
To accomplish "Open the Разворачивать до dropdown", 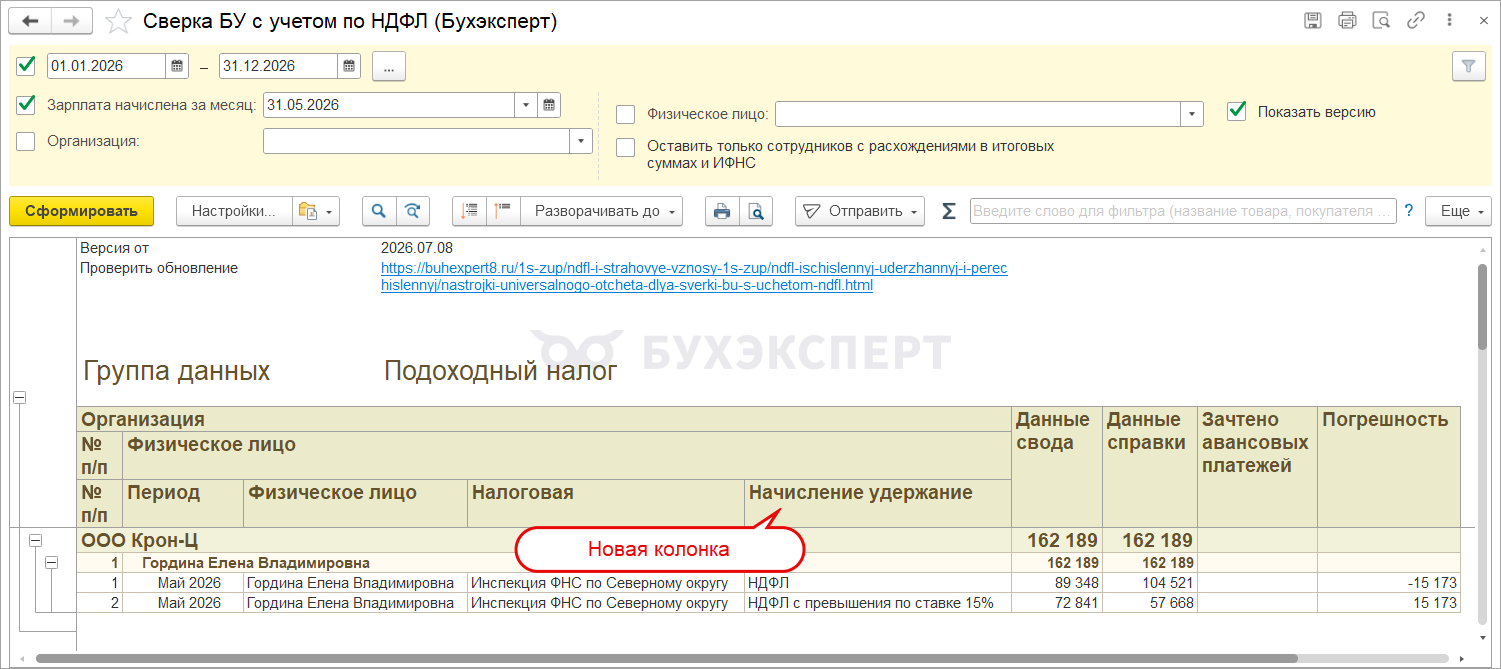I will [x=602, y=211].
